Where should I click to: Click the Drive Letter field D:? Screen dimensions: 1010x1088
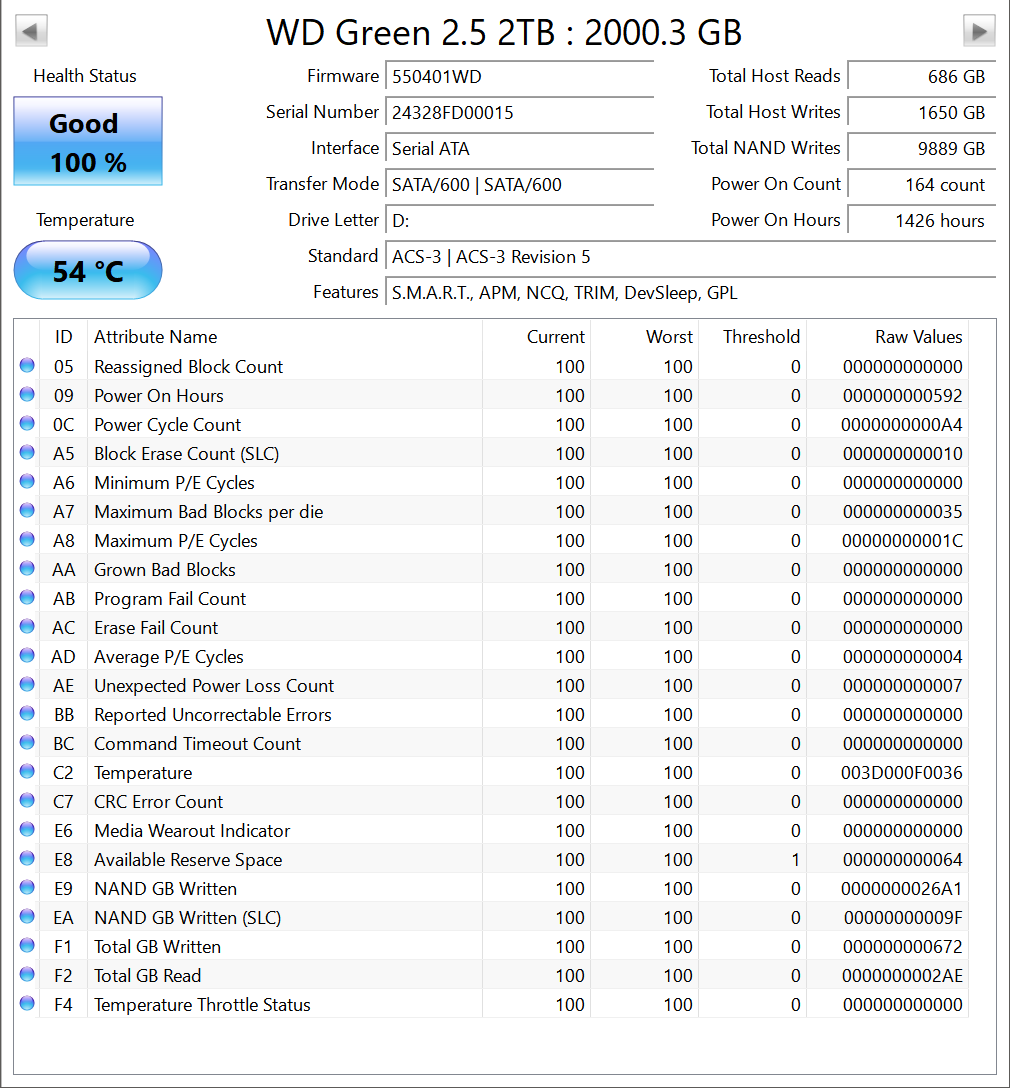tap(520, 221)
